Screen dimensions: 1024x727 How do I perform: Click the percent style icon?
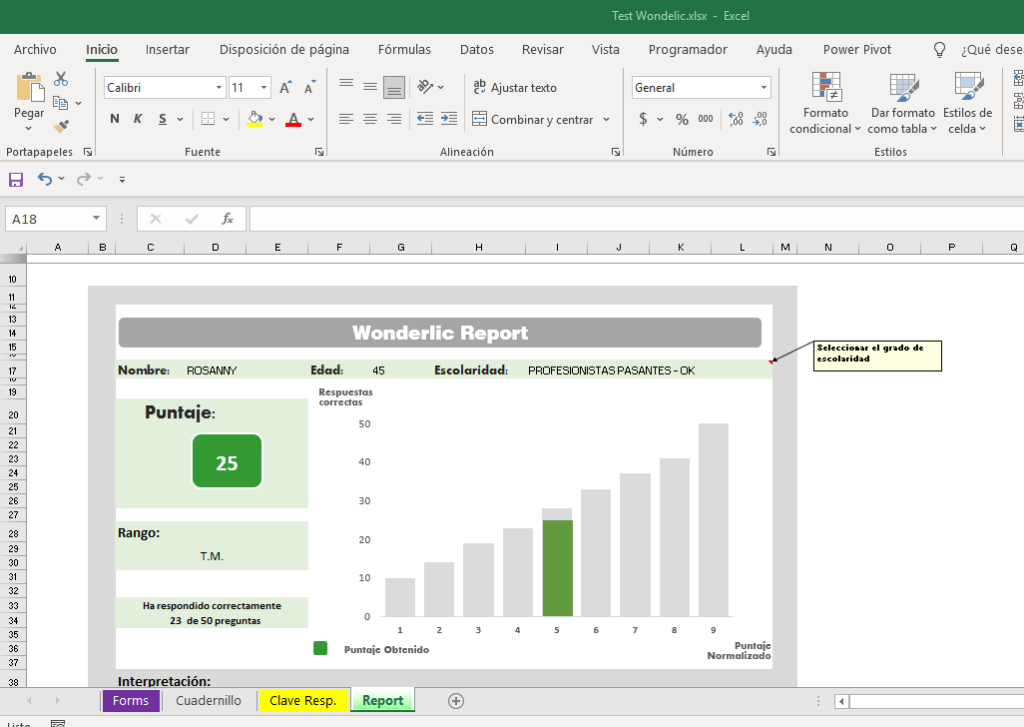pos(682,119)
